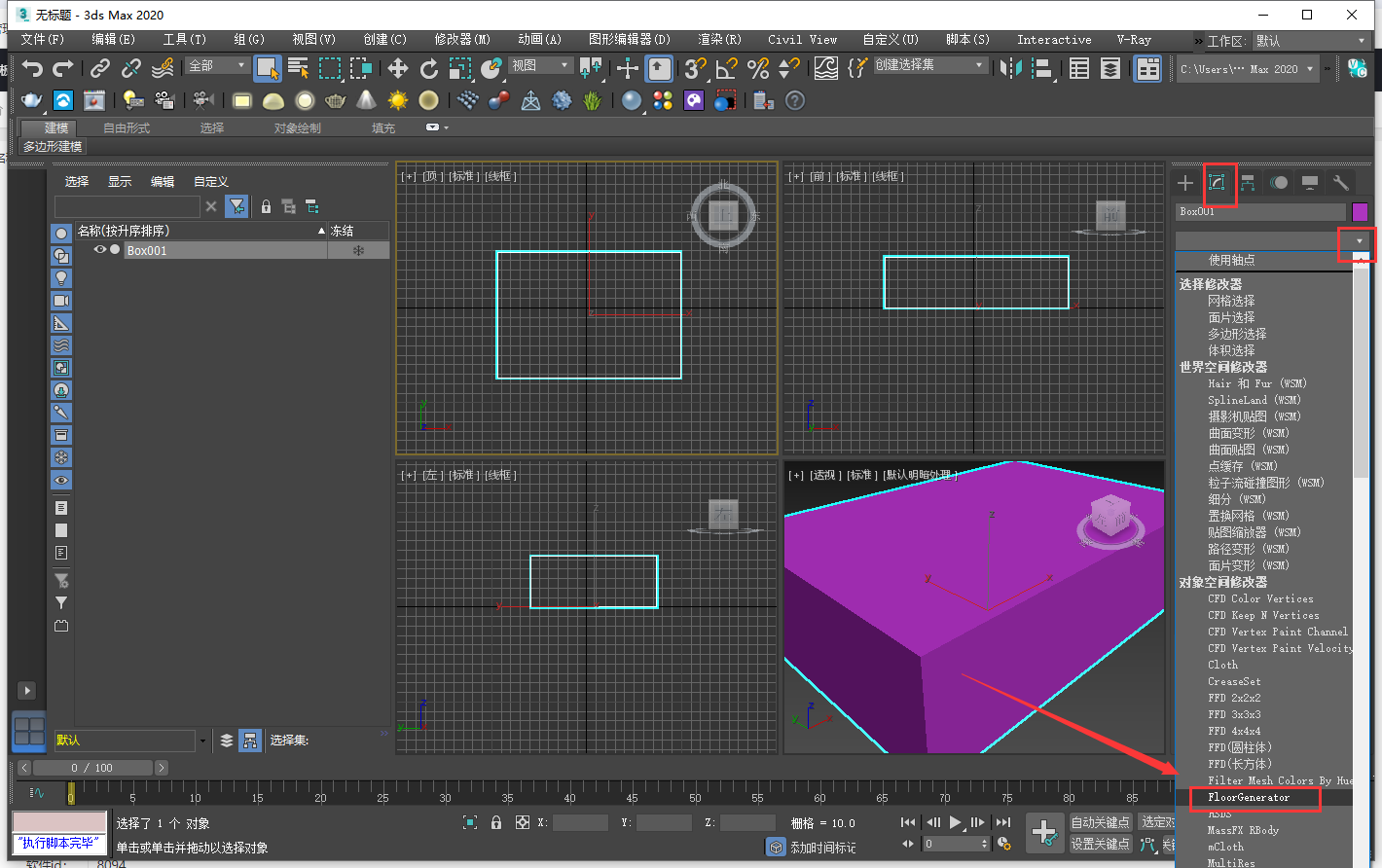
Task: Click the 多边形建模 panel button
Action: (54, 147)
